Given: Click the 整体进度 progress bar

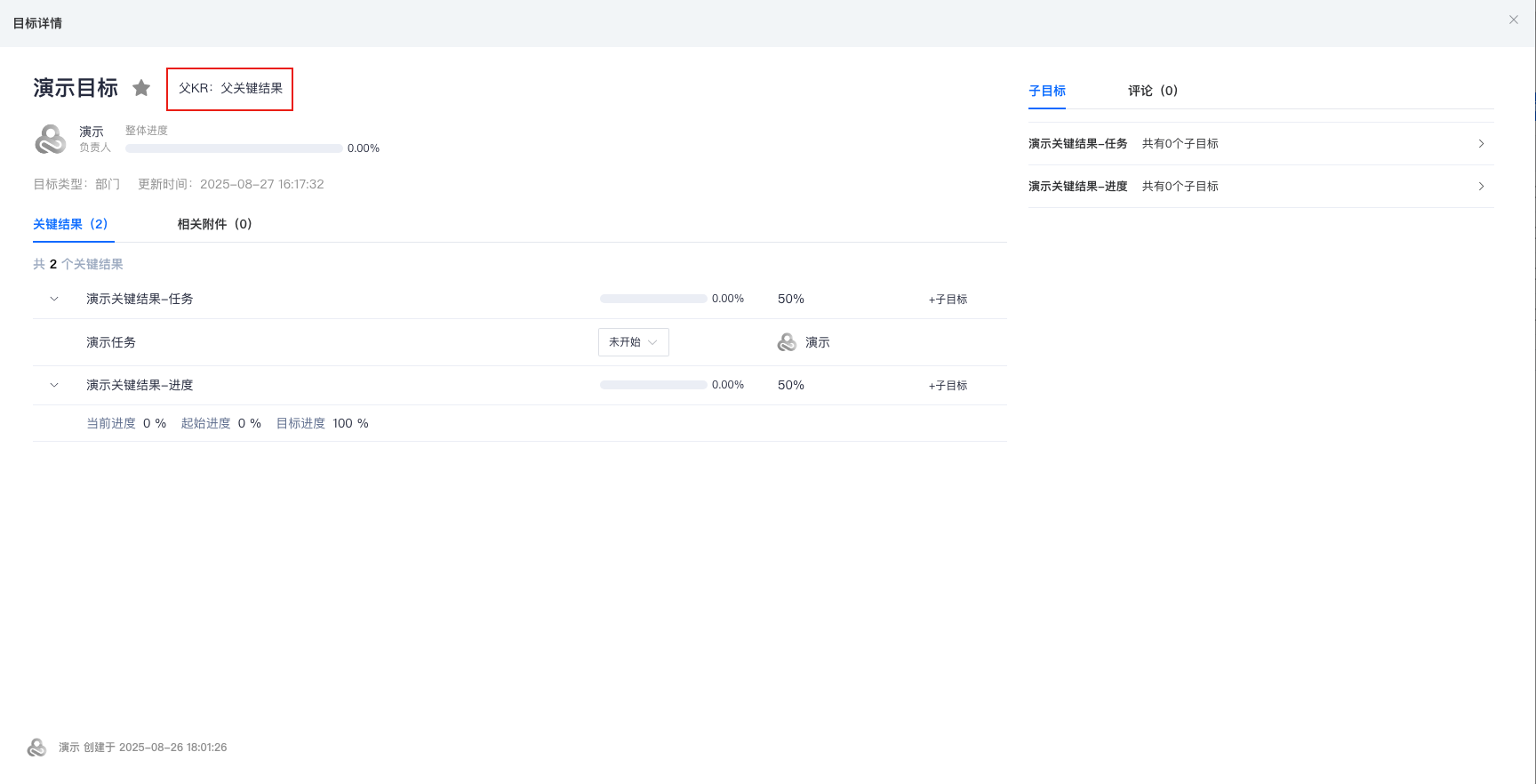Looking at the screenshot, I should pyautogui.click(x=234, y=148).
